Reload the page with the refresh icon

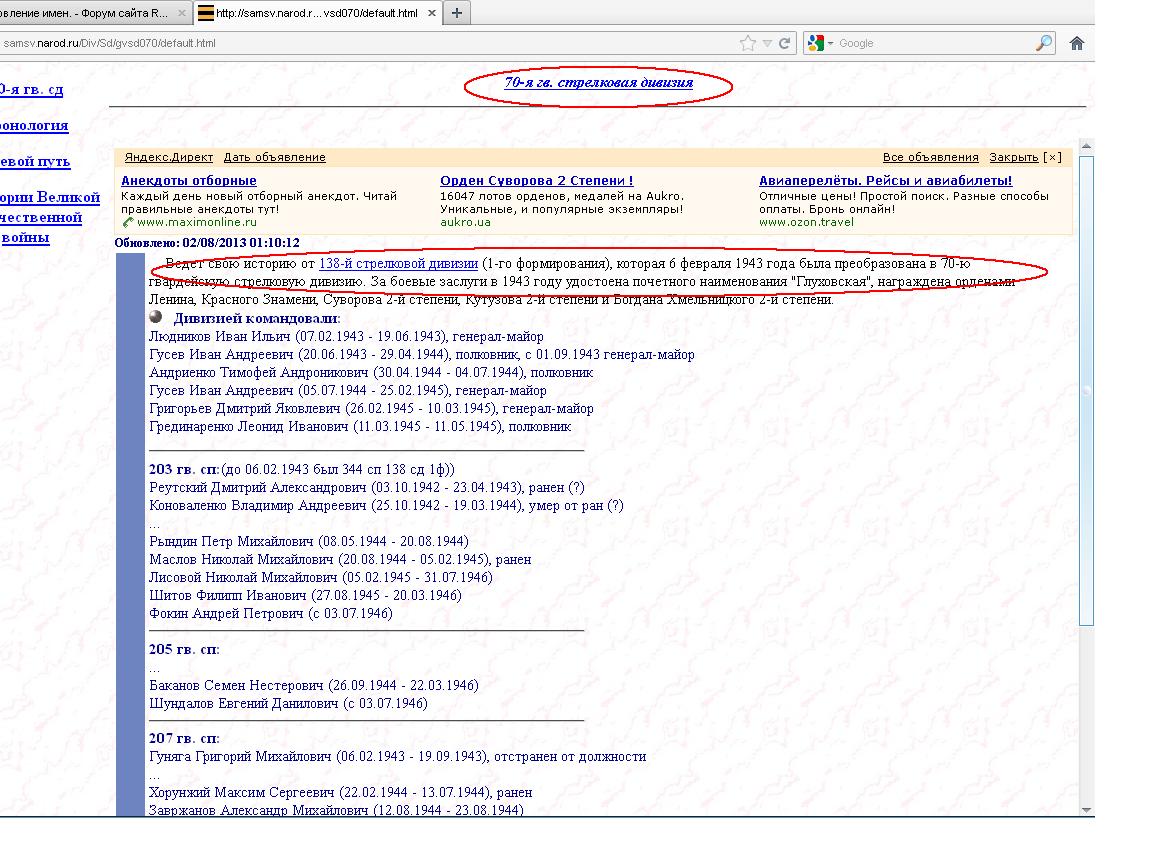click(785, 43)
